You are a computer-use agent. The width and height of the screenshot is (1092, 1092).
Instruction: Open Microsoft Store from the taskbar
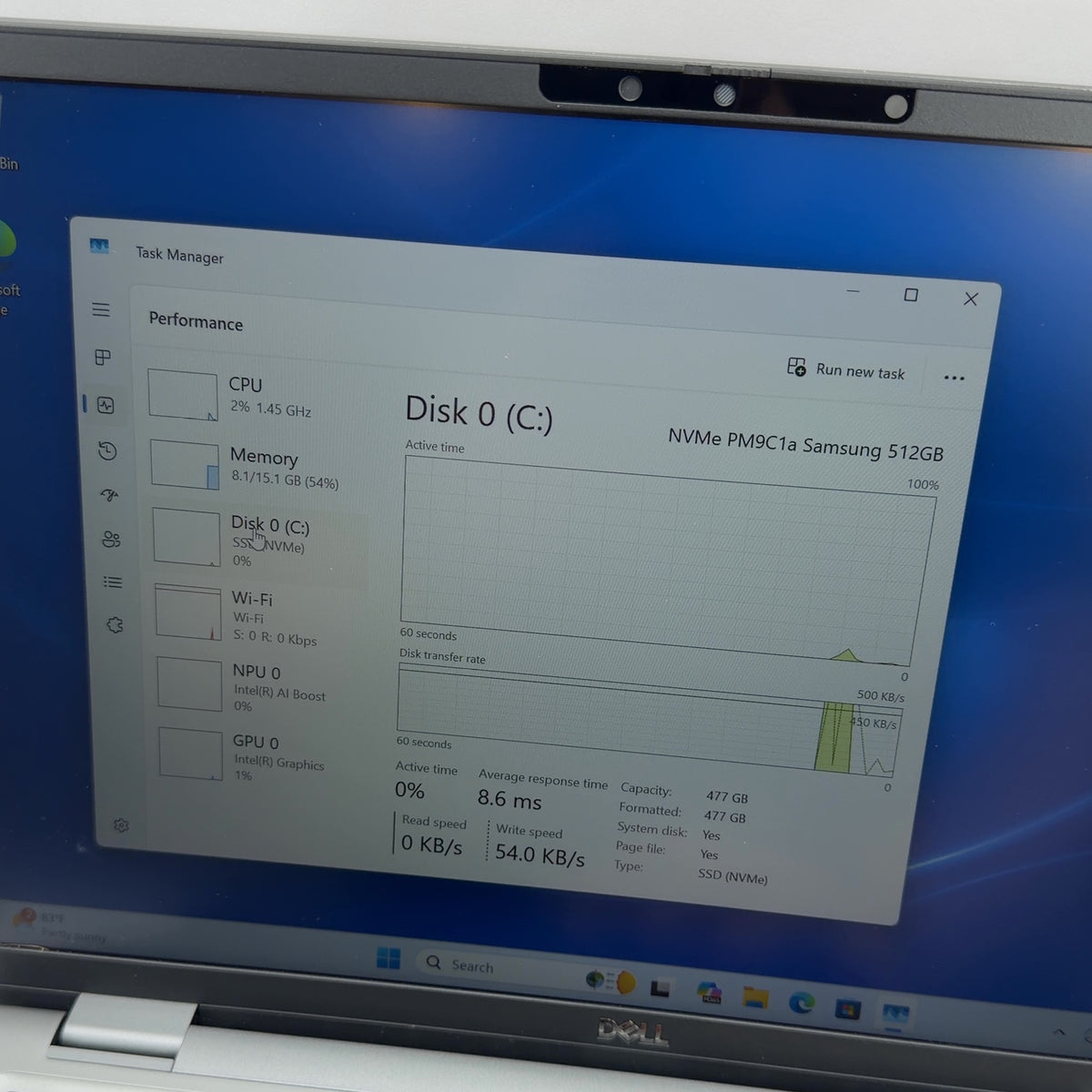pos(847,1008)
